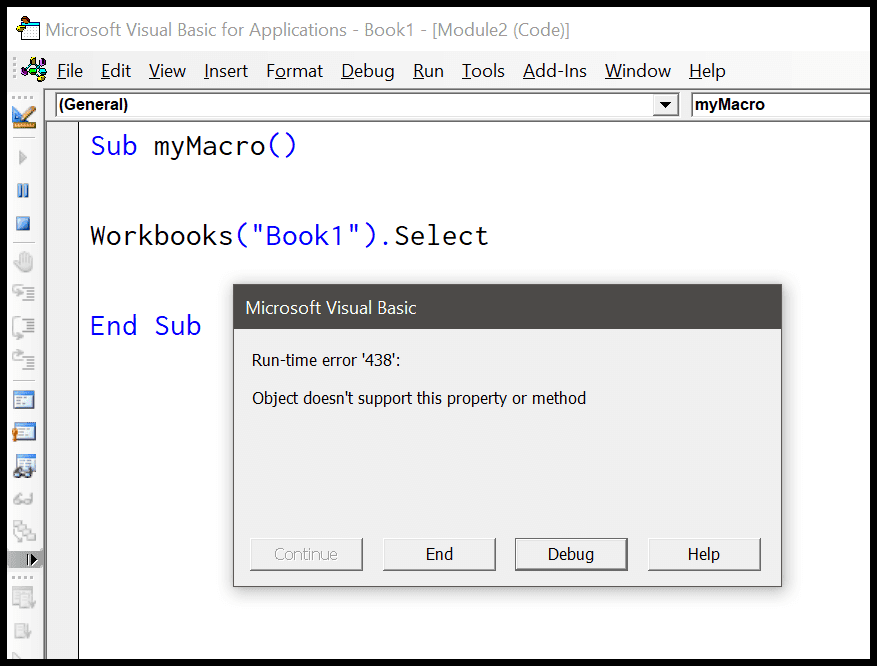The image size is (877, 666).
Task: Click the Break (pause) icon
Action: (23, 191)
